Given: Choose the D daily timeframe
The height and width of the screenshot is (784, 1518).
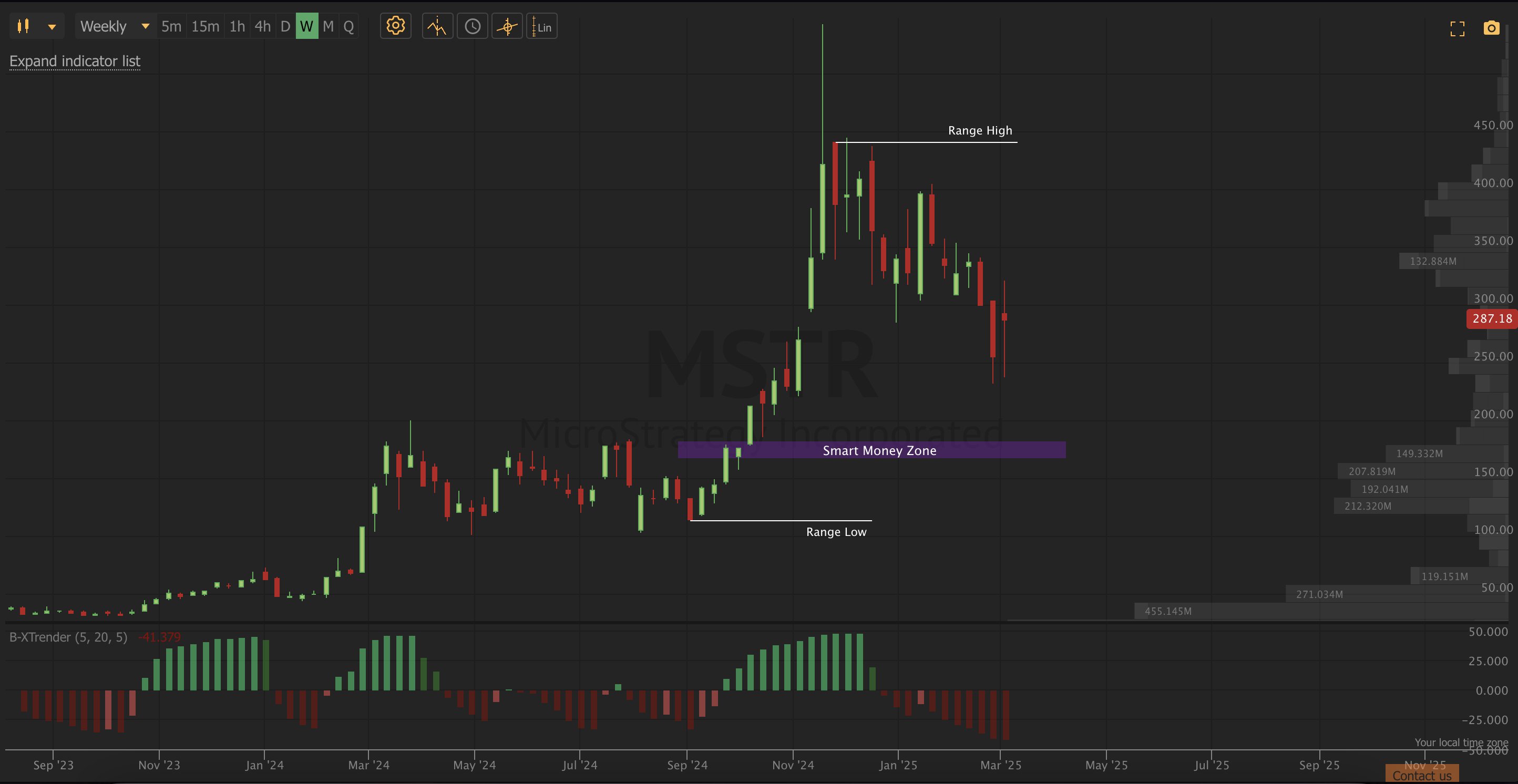Looking at the screenshot, I should (285, 26).
